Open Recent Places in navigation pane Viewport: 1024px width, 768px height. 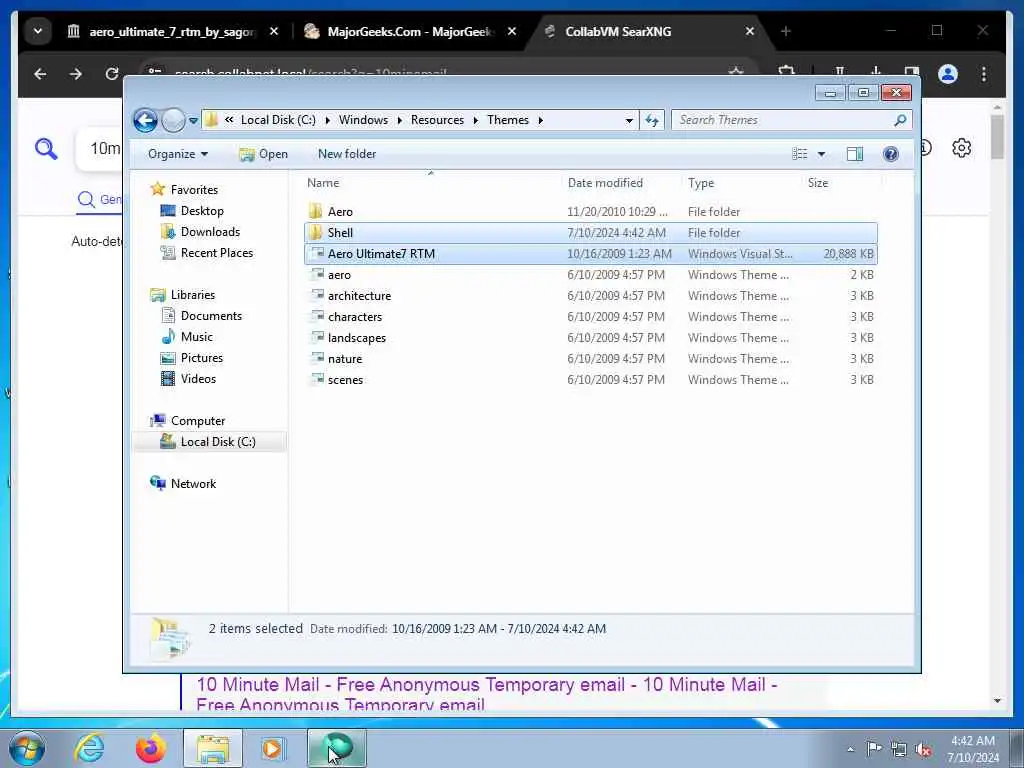[217, 253]
